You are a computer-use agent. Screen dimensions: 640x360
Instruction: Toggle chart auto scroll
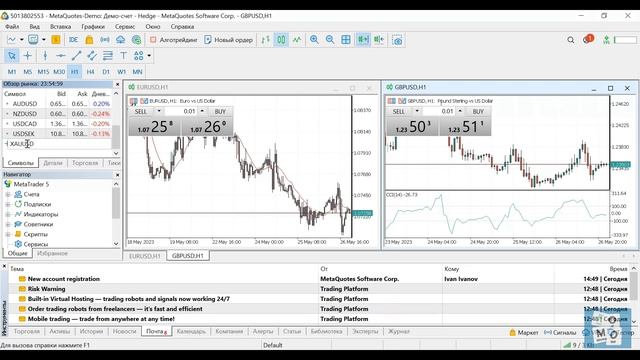point(363,40)
